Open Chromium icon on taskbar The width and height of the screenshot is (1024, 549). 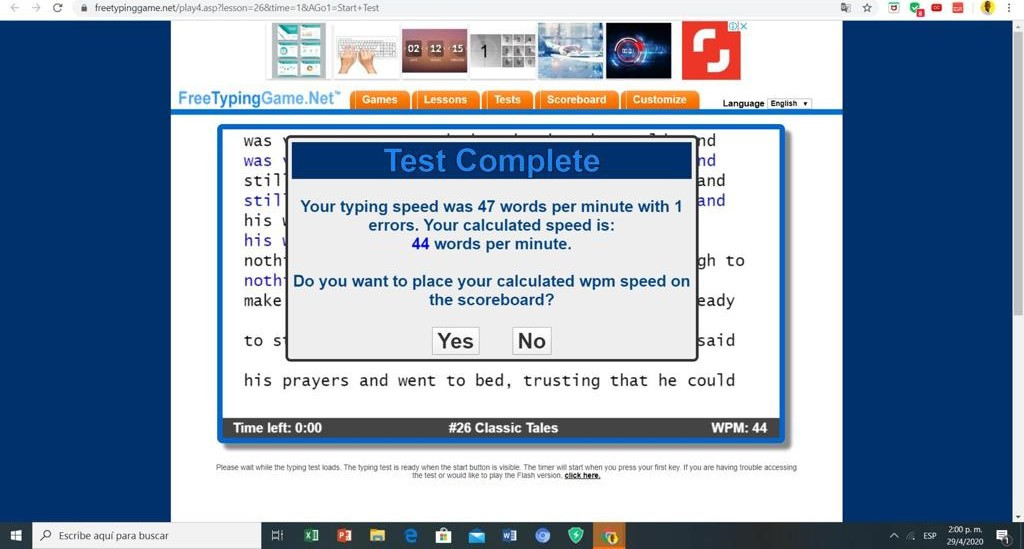[x=543, y=535]
